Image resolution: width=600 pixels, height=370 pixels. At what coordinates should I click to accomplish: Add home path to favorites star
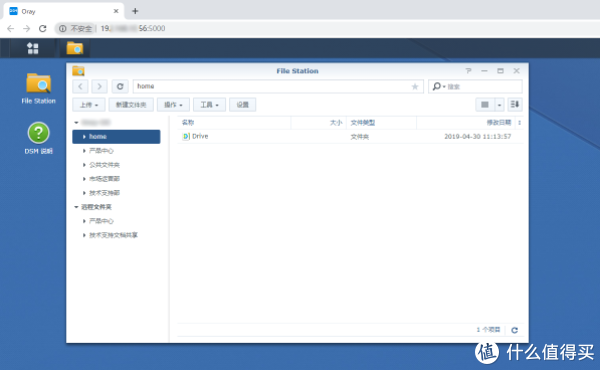415,86
